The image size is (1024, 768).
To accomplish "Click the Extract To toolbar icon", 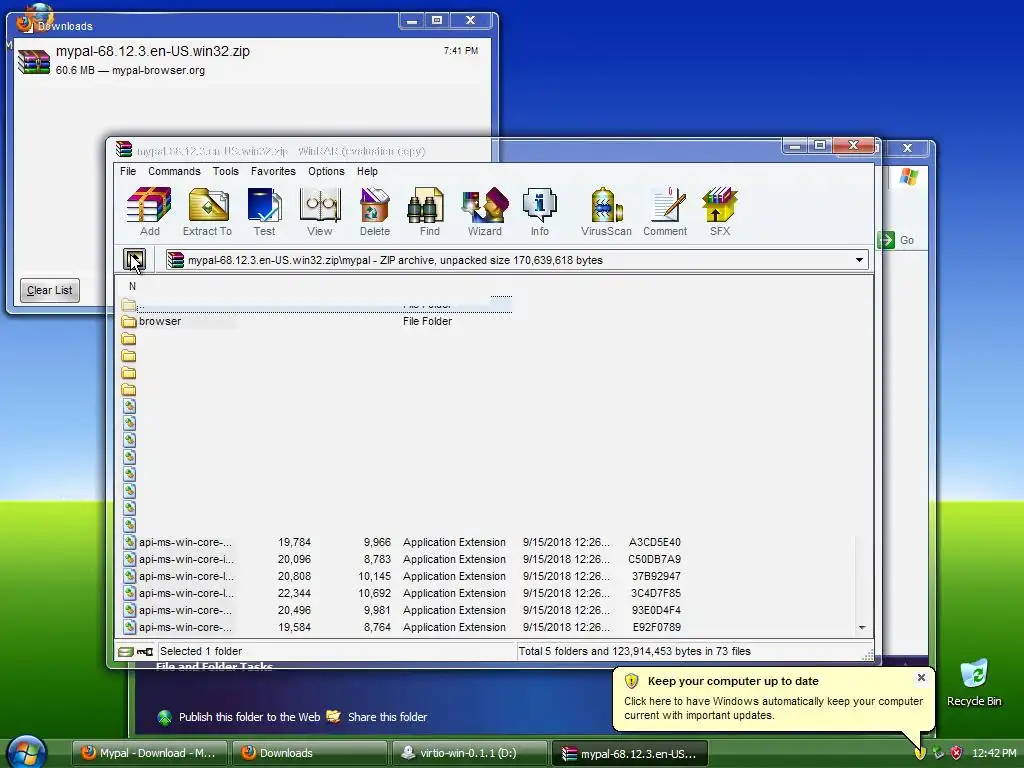I will pyautogui.click(x=208, y=211).
